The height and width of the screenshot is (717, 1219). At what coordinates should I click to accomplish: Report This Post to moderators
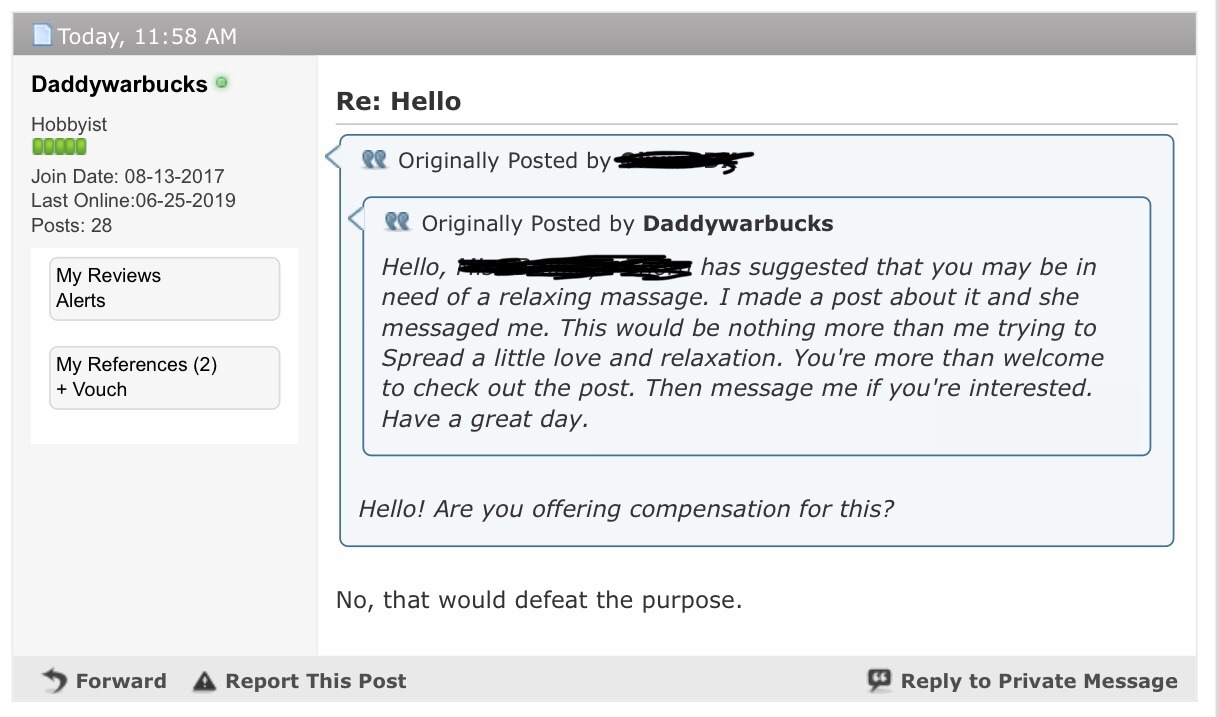(315, 681)
